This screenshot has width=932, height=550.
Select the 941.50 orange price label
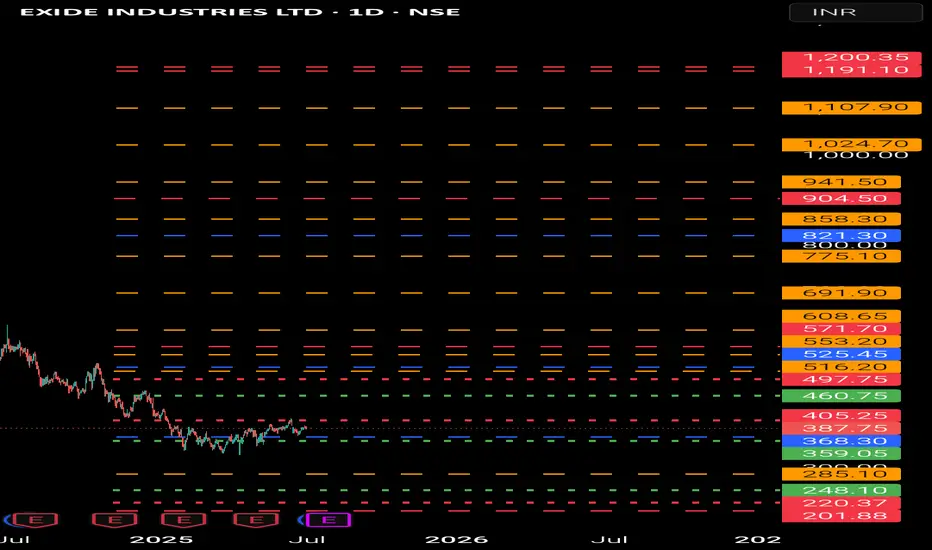[841, 182]
